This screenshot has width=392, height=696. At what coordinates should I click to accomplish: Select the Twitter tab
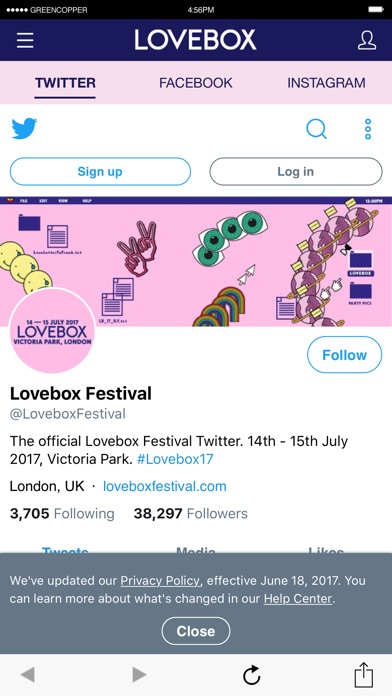pos(65,83)
